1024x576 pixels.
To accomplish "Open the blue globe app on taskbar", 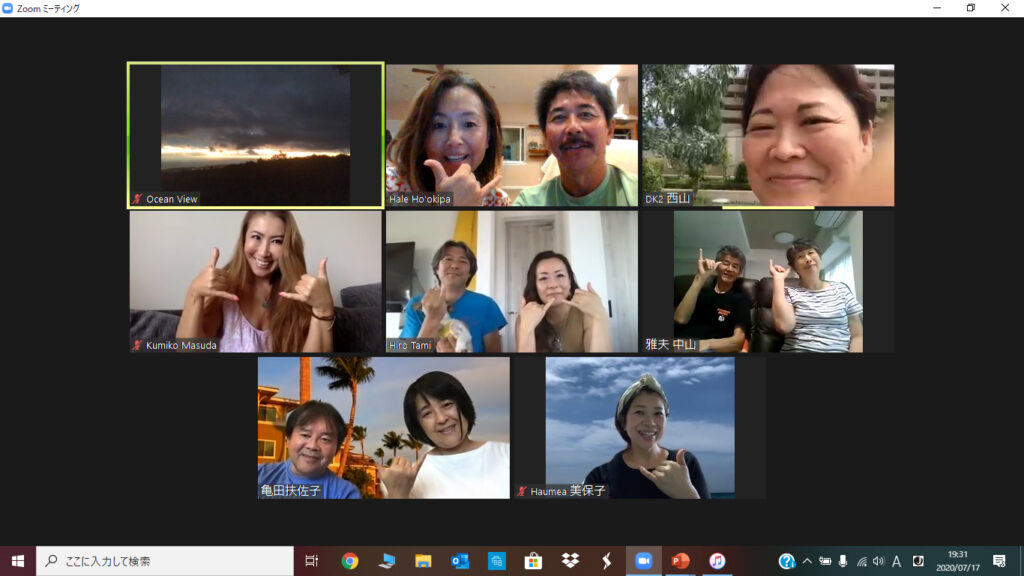I will click(x=496, y=561).
